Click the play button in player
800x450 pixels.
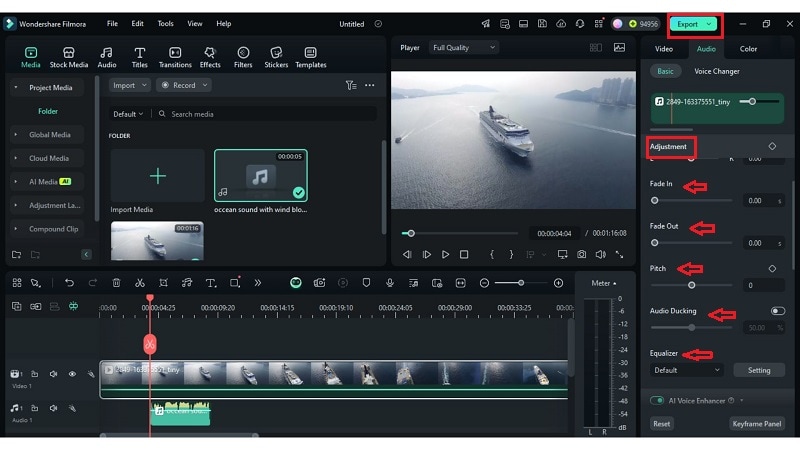pos(445,254)
